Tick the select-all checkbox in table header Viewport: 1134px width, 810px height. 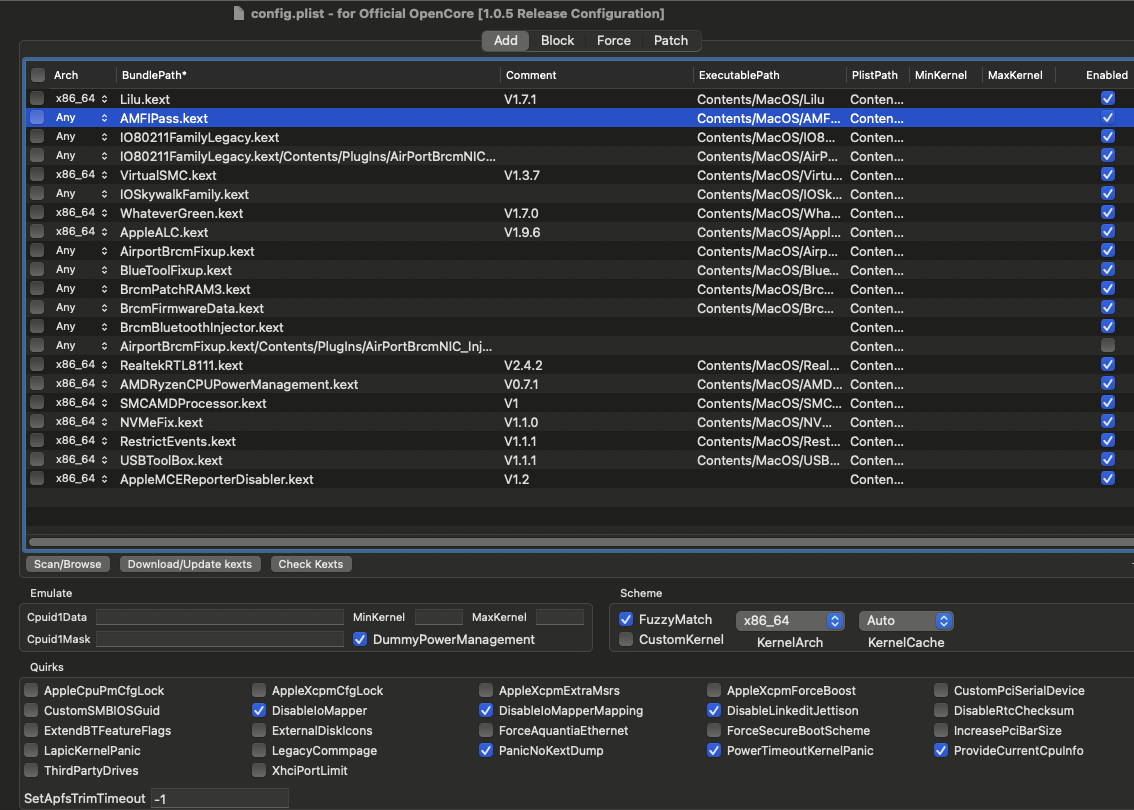click(38, 75)
